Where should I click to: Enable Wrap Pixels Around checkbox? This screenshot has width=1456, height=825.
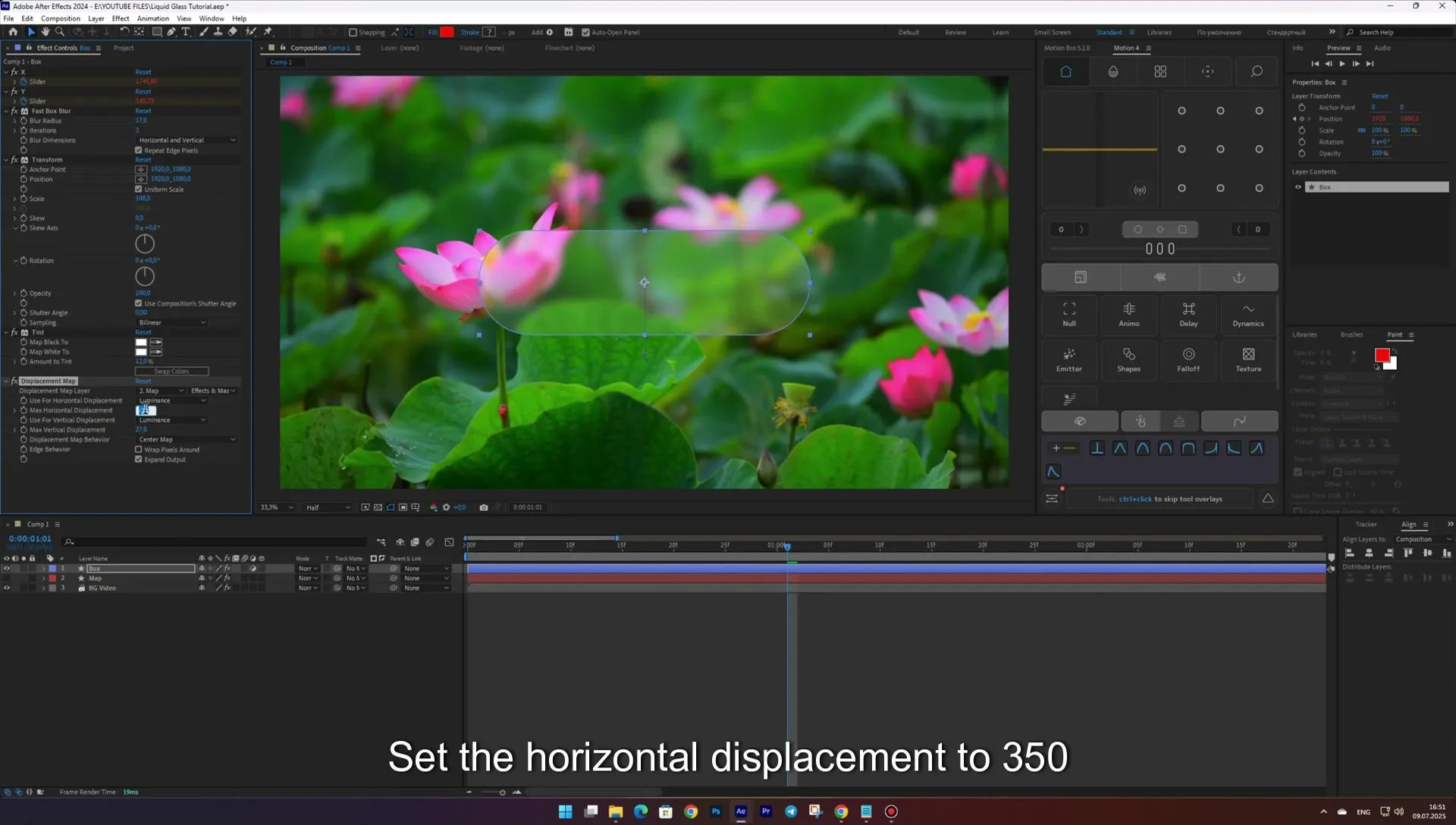tap(139, 450)
